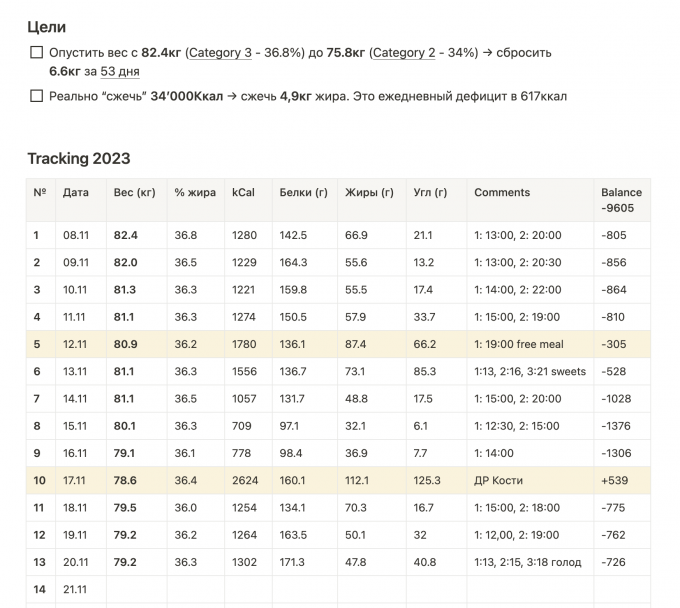The height and width of the screenshot is (608, 680).
Task: Select the "kCal" column header
Action: point(243,192)
